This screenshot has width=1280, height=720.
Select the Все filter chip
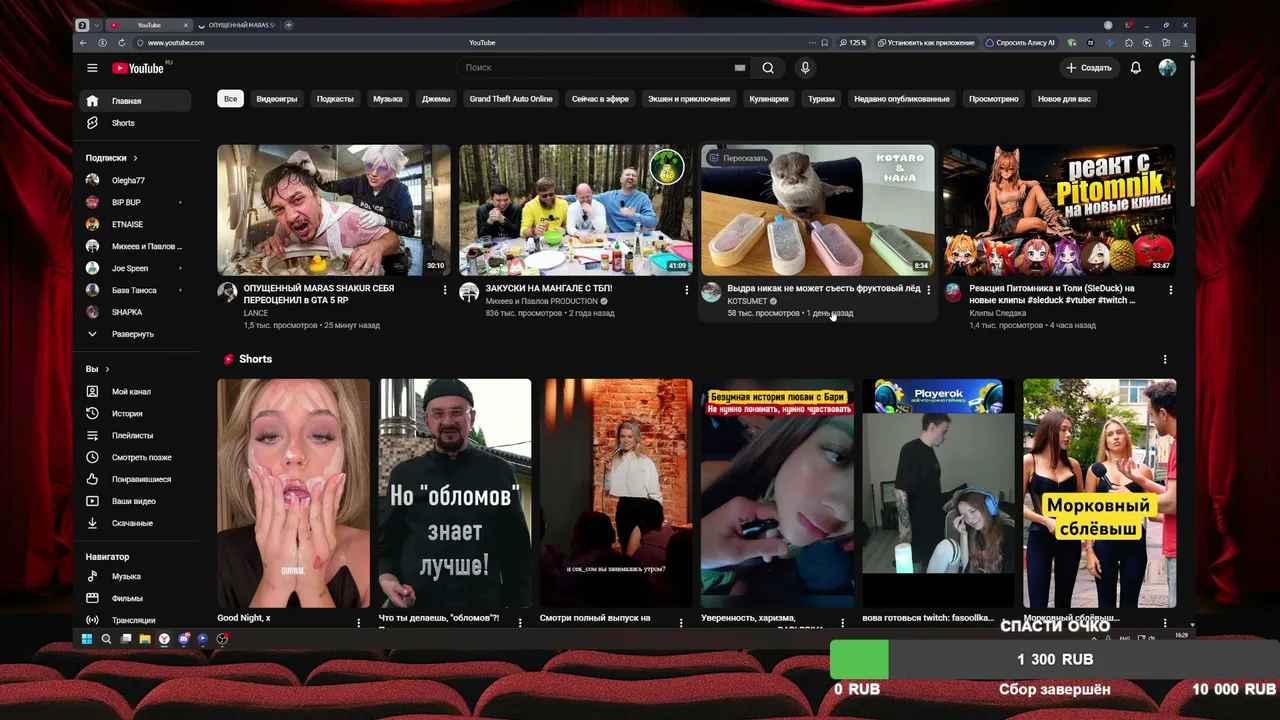pos(231,99)
